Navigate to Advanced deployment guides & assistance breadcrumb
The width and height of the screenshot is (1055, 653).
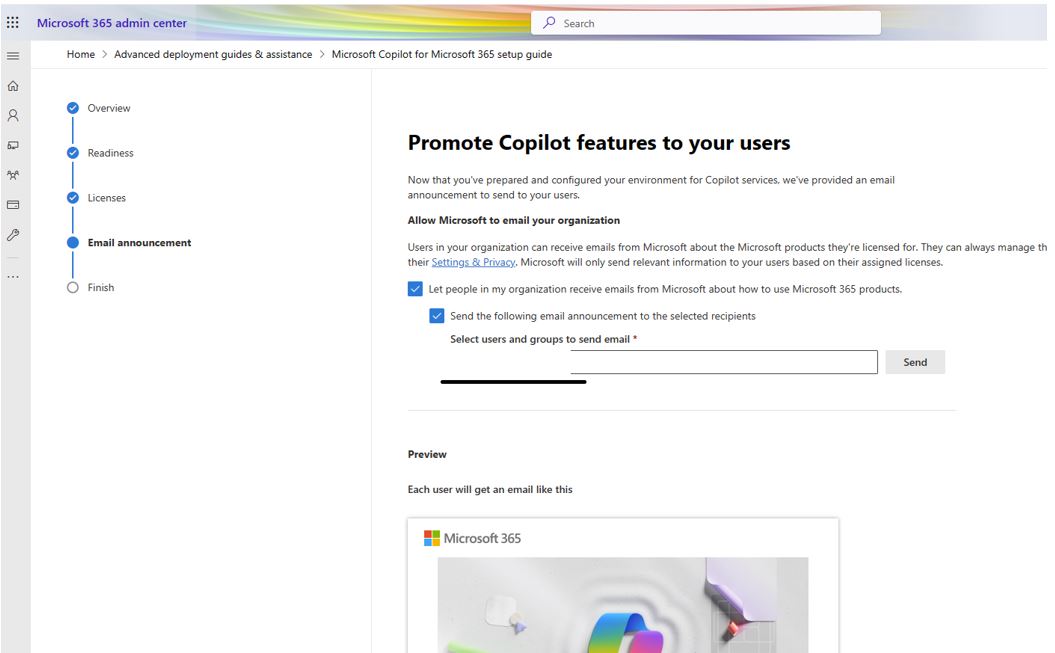click(213, 54)
